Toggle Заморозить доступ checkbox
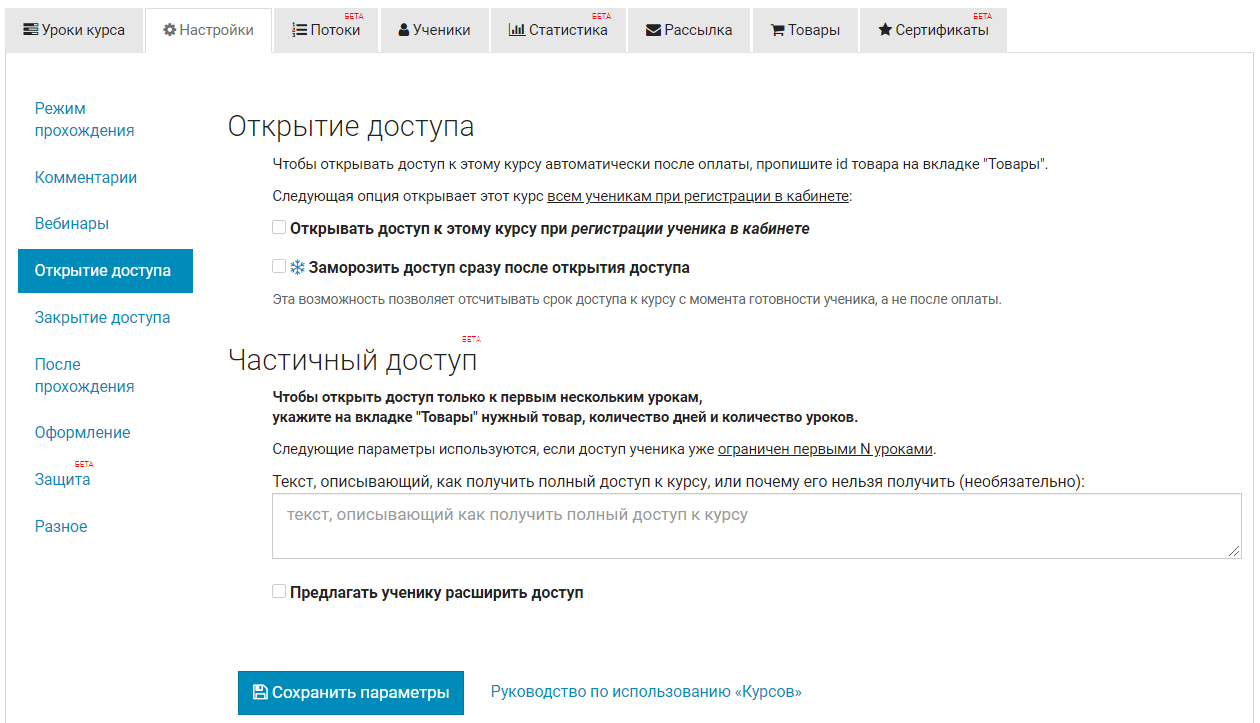Viewport: 1260px width, 723px height. pos(279,267)
